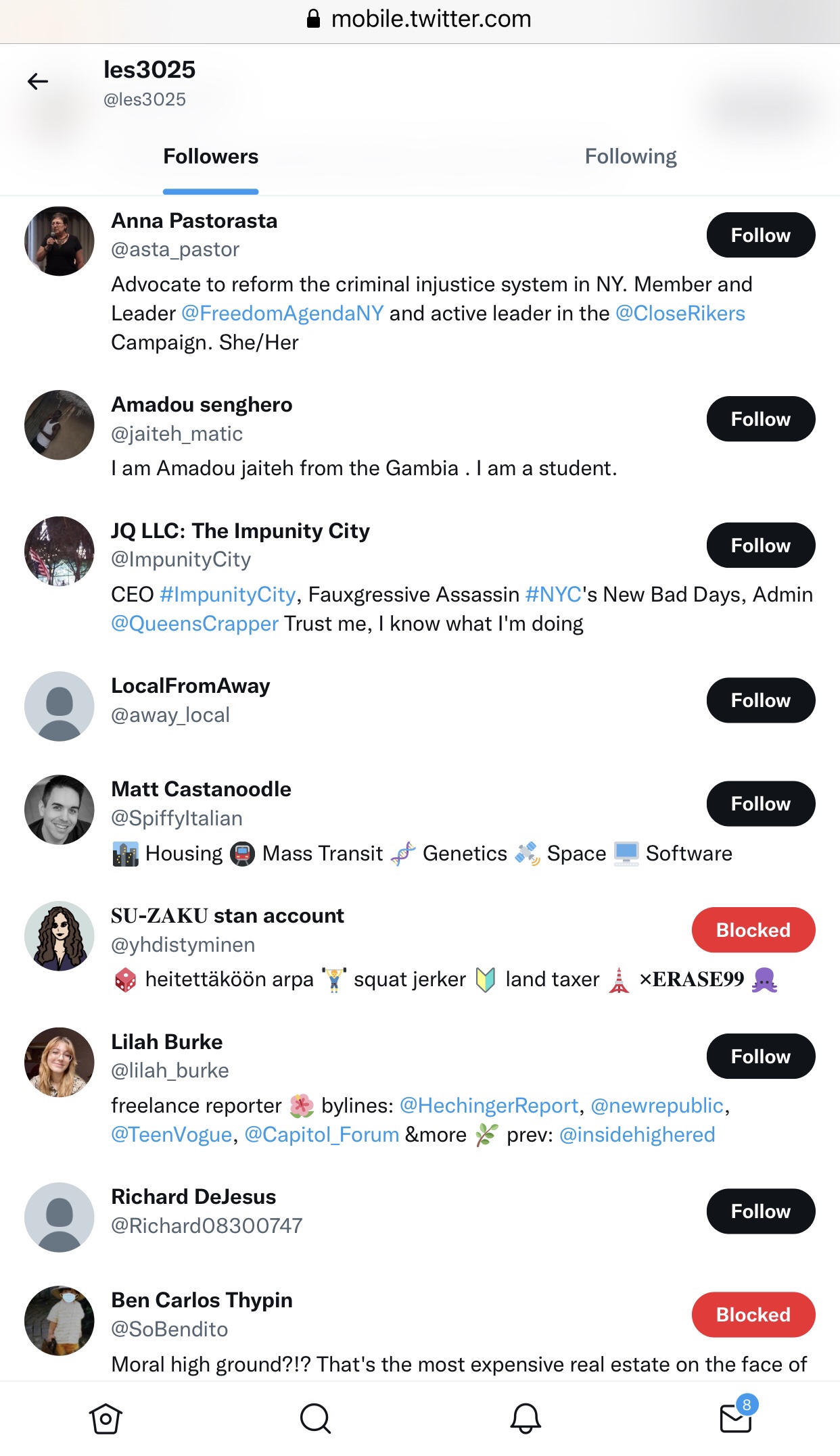The image size is (840, 1456).
Task: Tap LocalFromAway's default avatar
Action: pyautogui.click(x=60, y=706)
